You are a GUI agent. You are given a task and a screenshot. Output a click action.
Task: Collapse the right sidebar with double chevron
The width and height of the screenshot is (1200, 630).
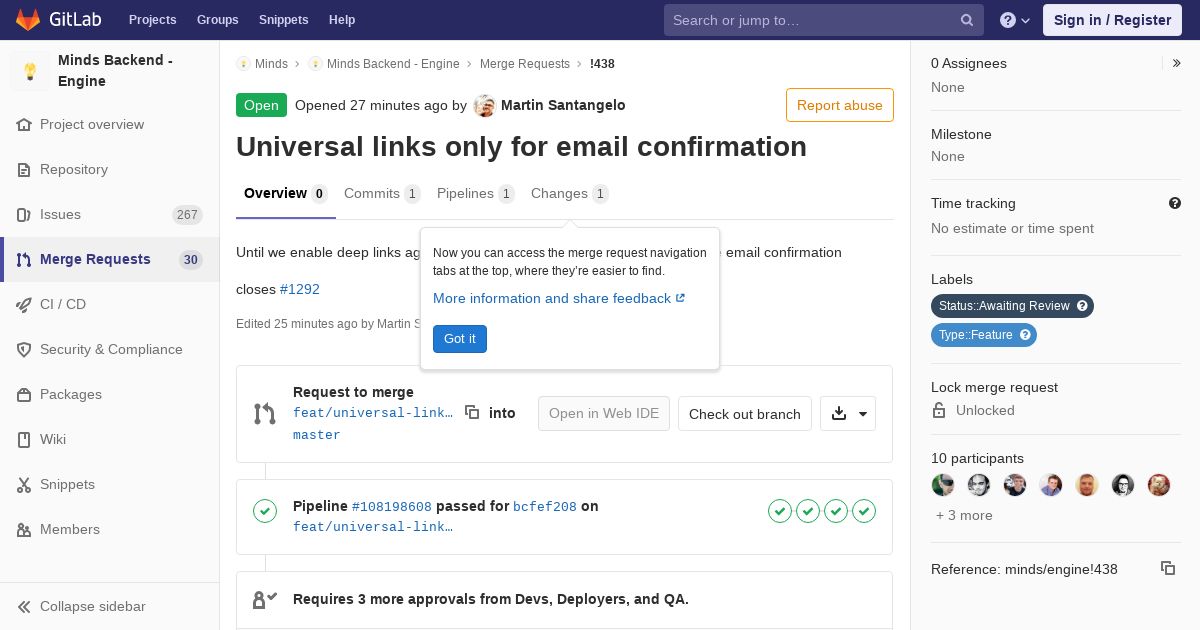[x=1177, y=63]
